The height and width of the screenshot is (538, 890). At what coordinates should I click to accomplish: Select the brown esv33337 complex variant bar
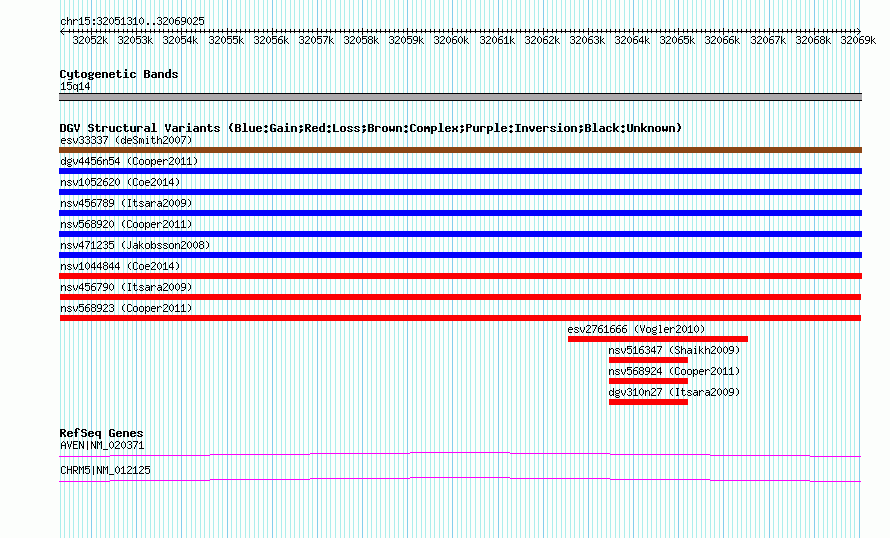coord(460,150)
